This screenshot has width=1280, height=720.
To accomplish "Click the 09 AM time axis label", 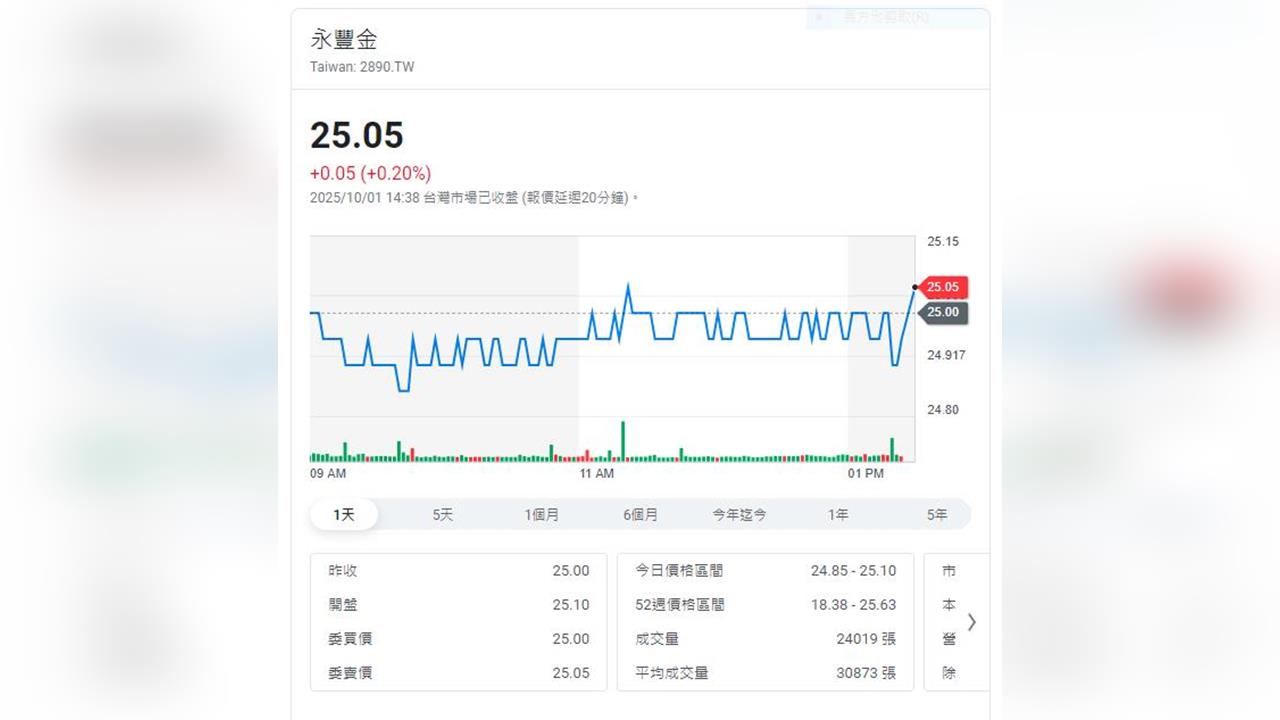I will click(328, 473).
